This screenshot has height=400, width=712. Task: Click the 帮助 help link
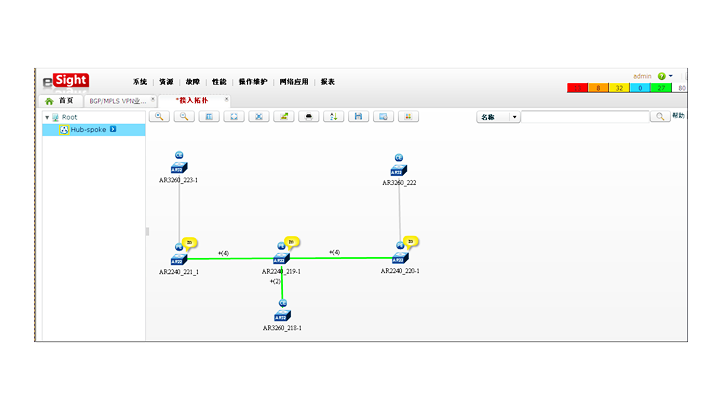(679, 116)
